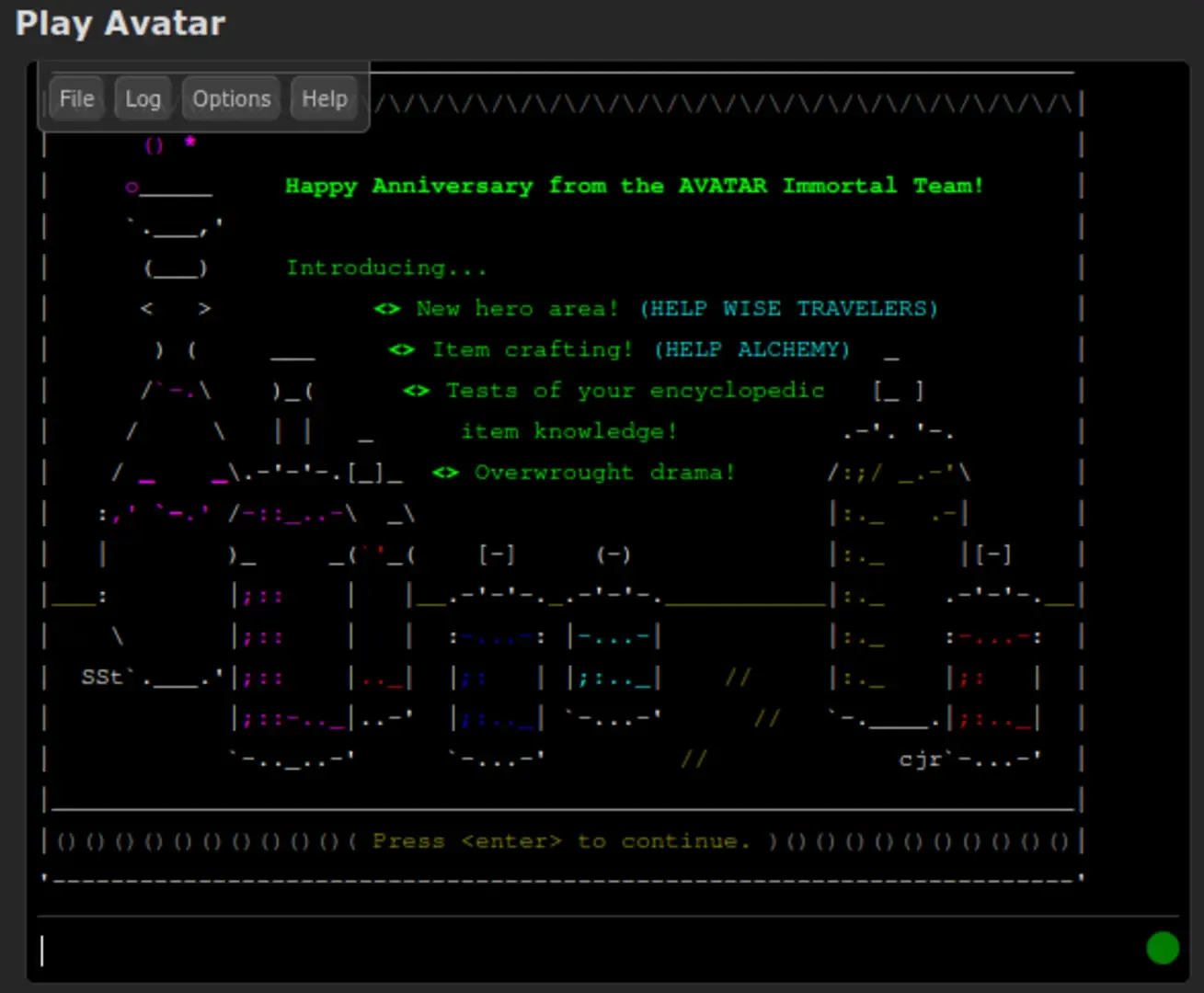Click the Press <enter> to continue prompt
1204x993 pixels.
click(x=561, y=841)
